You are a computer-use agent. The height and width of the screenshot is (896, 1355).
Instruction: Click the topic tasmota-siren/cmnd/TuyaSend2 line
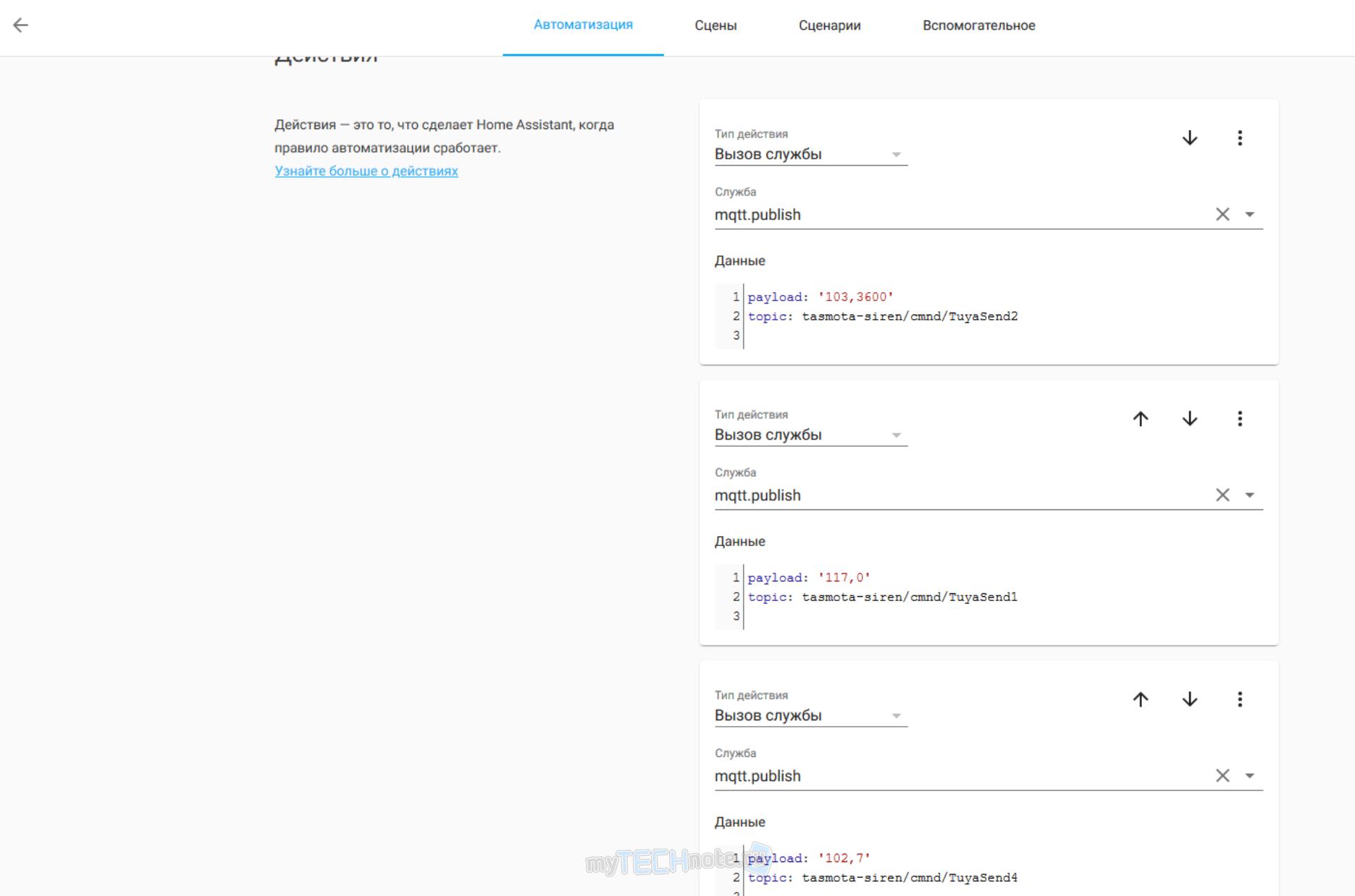click(x=883, y=316)
